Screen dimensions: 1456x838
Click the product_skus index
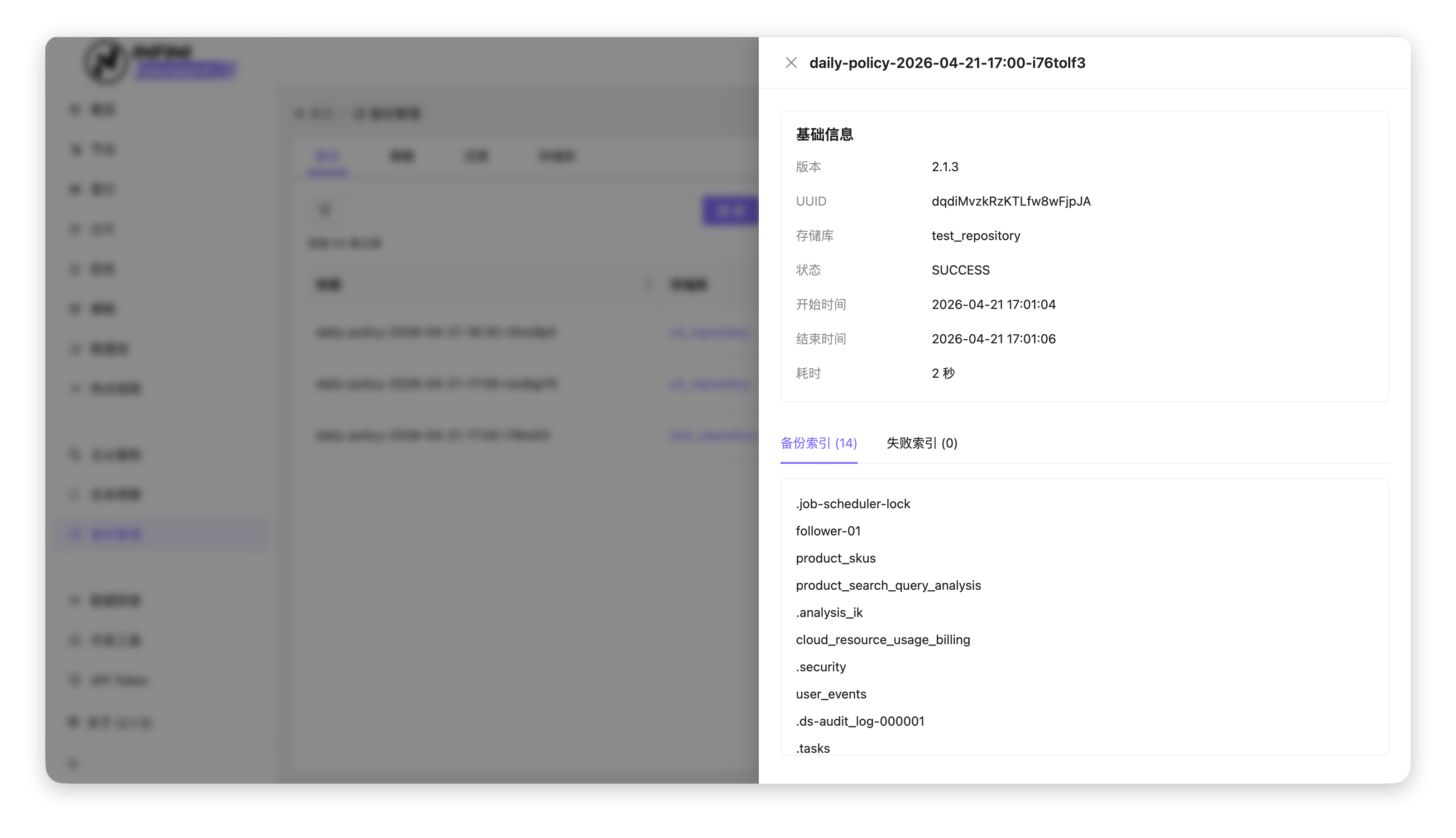tap(835, 558)
